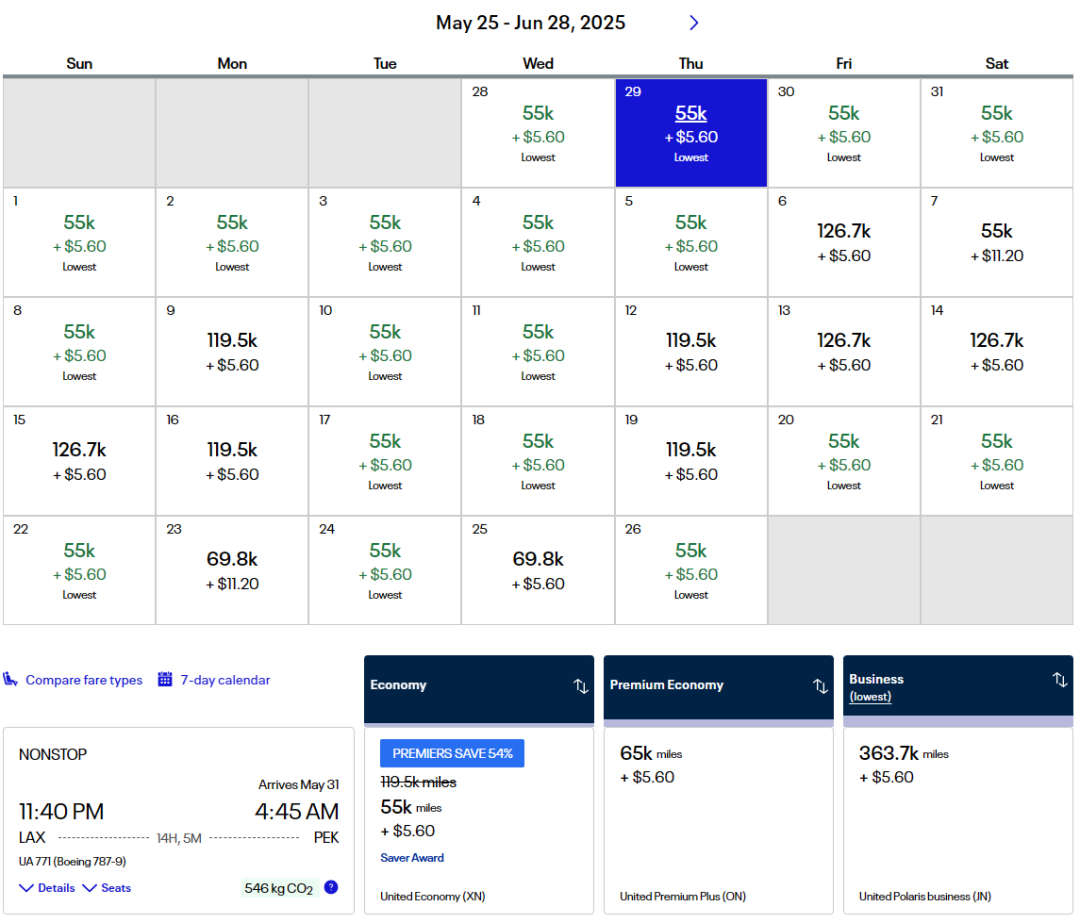The image size is (1080, 923).
Task: Select May 30 in the calendar
Action: 844,133
